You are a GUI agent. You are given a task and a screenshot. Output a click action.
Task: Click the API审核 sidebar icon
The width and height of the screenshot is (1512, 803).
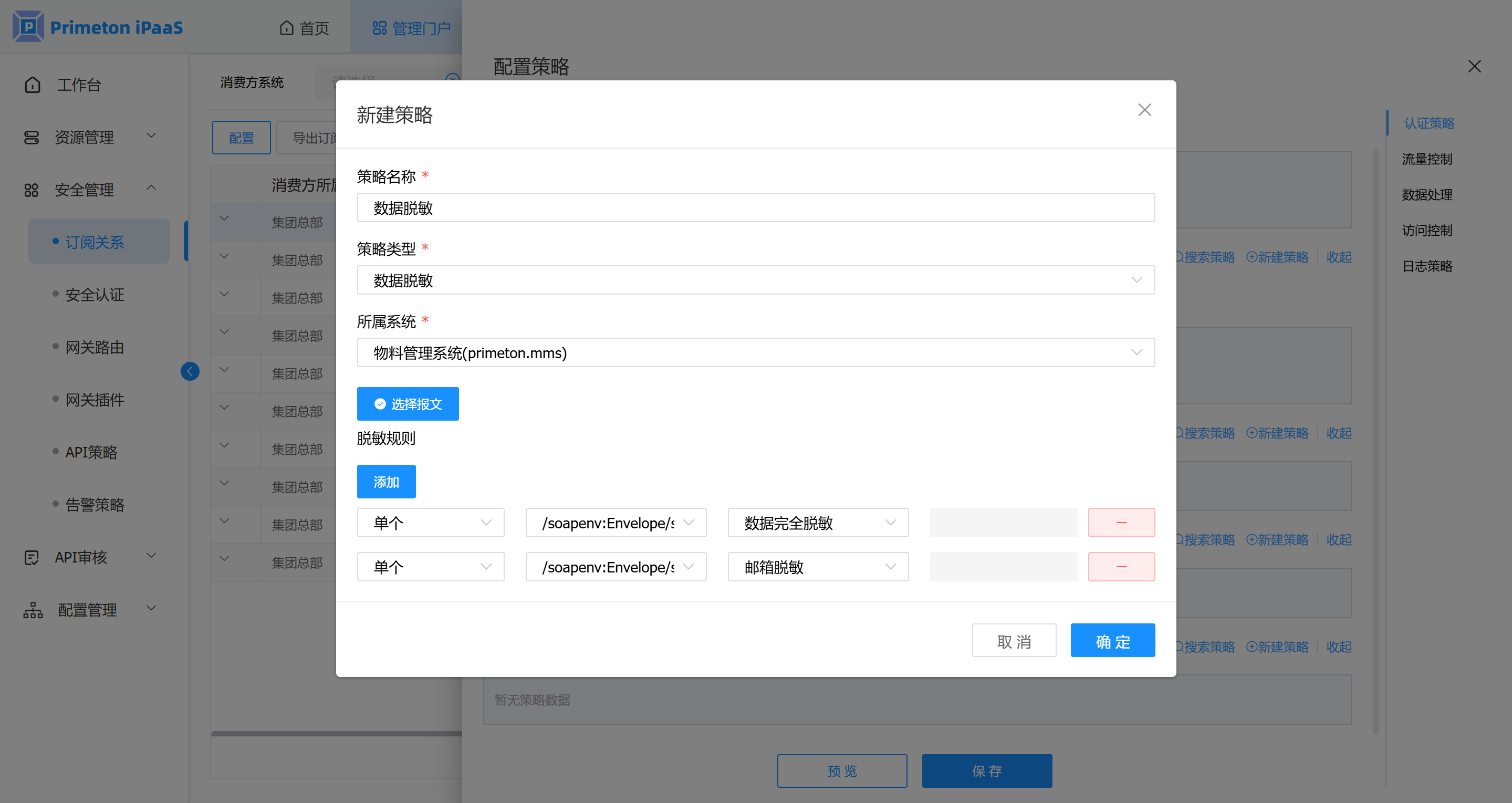(32, 557)
